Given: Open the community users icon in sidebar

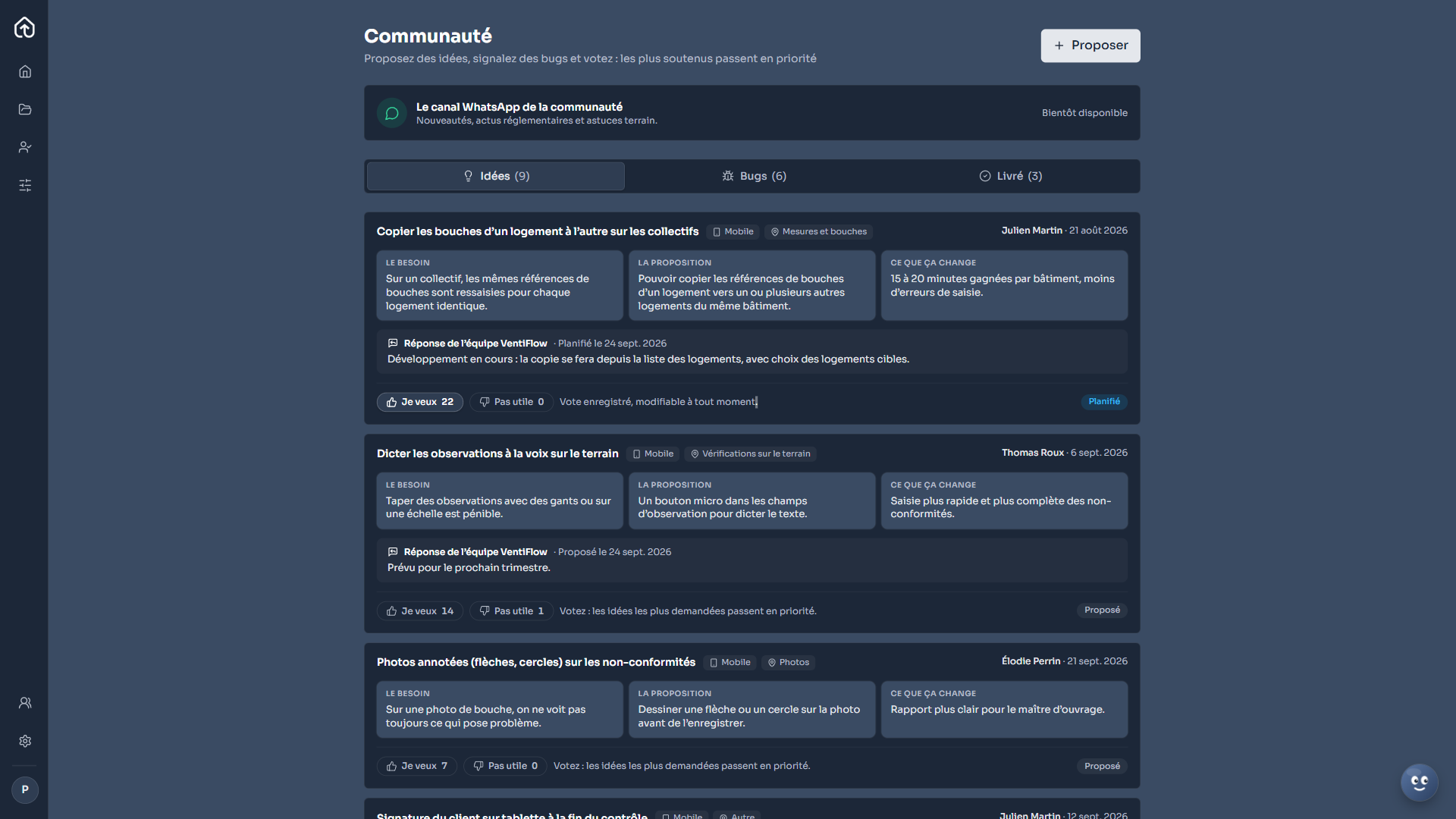Looking at the screenshot, I should (25, 703).
